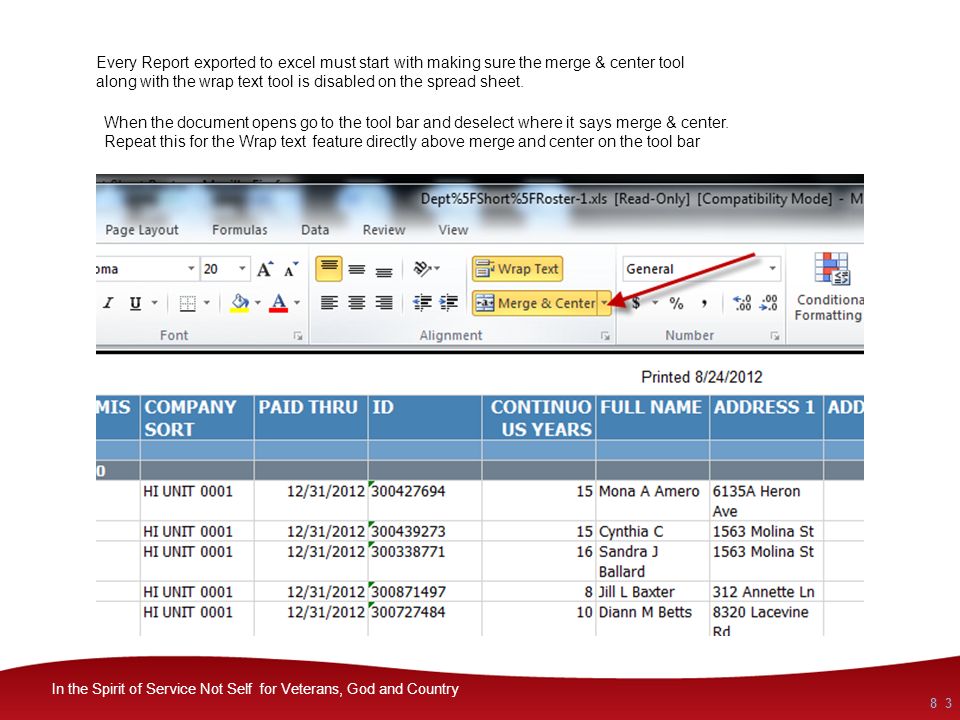Image resolution: width=960 pixels, height=720 pixels.
Task: Click Decrease Font Size icon
Action: tap(291, 269)
